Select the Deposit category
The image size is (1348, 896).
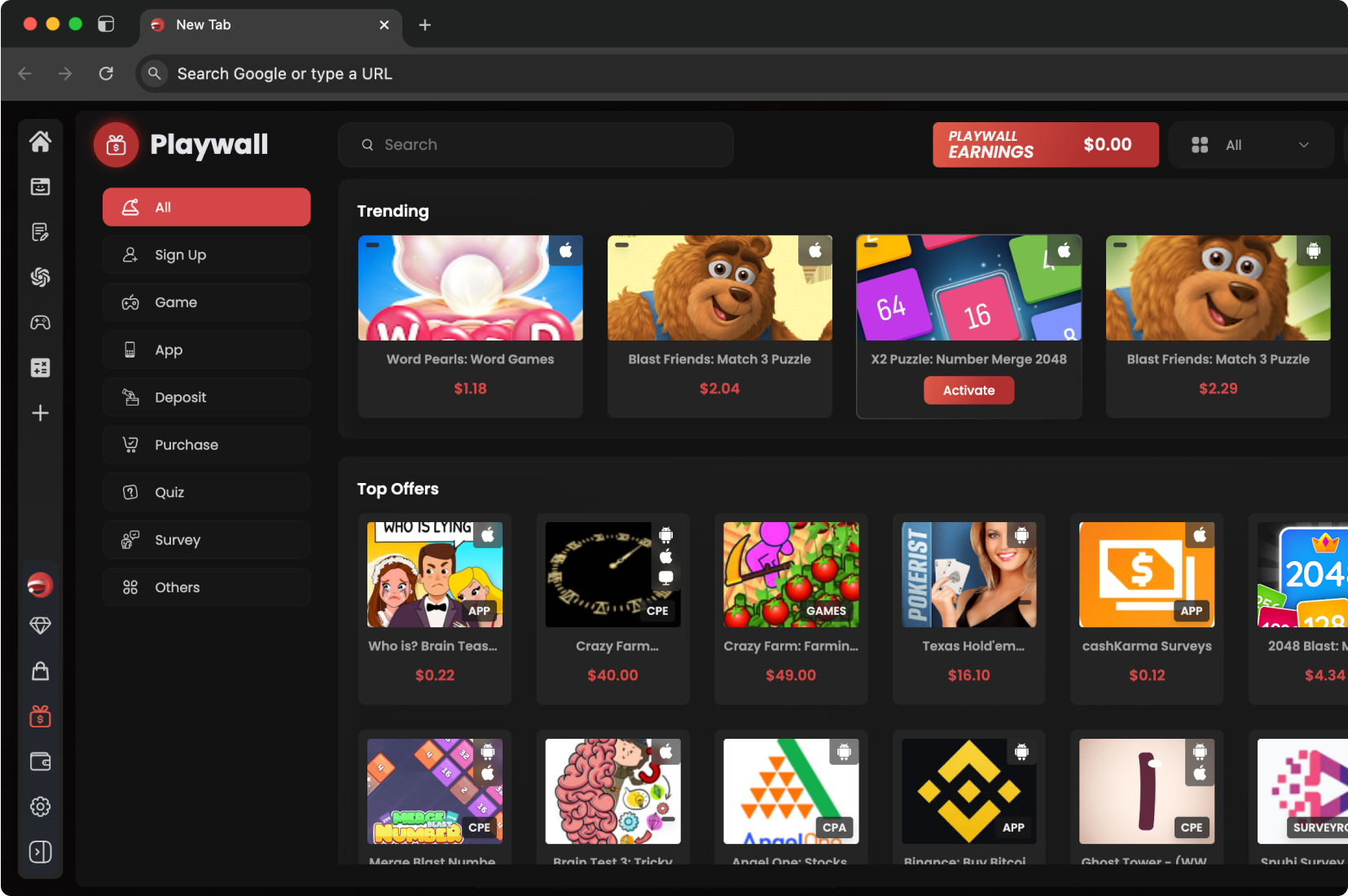click(x=206, y=397)
